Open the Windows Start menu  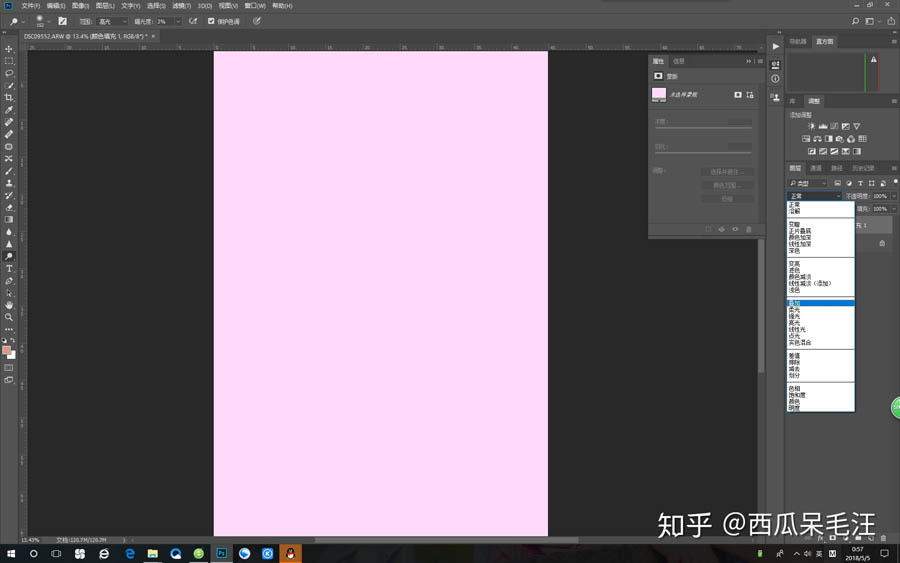(10, 553)
